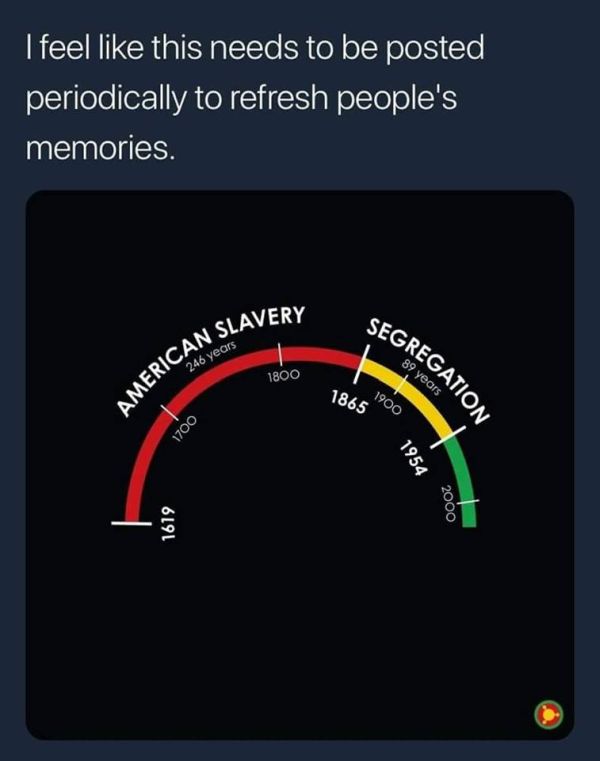Select the 1954 year marker
The image size is (600, 761).
pos(411,459)
